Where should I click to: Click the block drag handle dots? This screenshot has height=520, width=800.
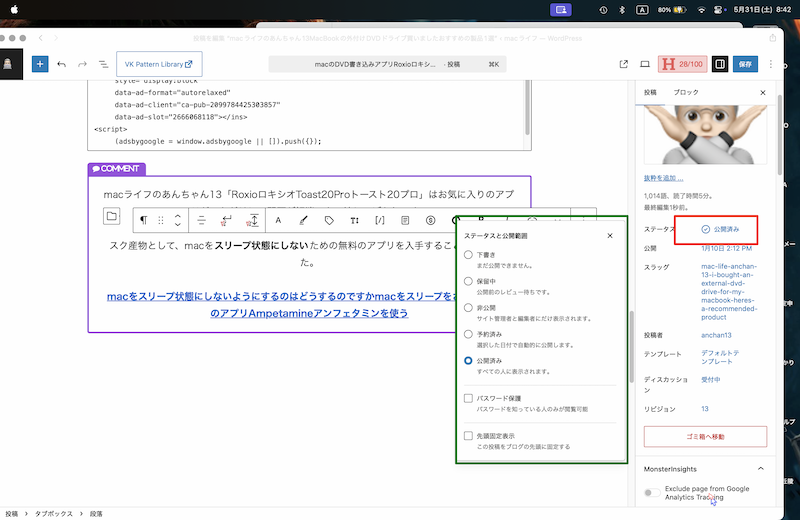point(161,220)
